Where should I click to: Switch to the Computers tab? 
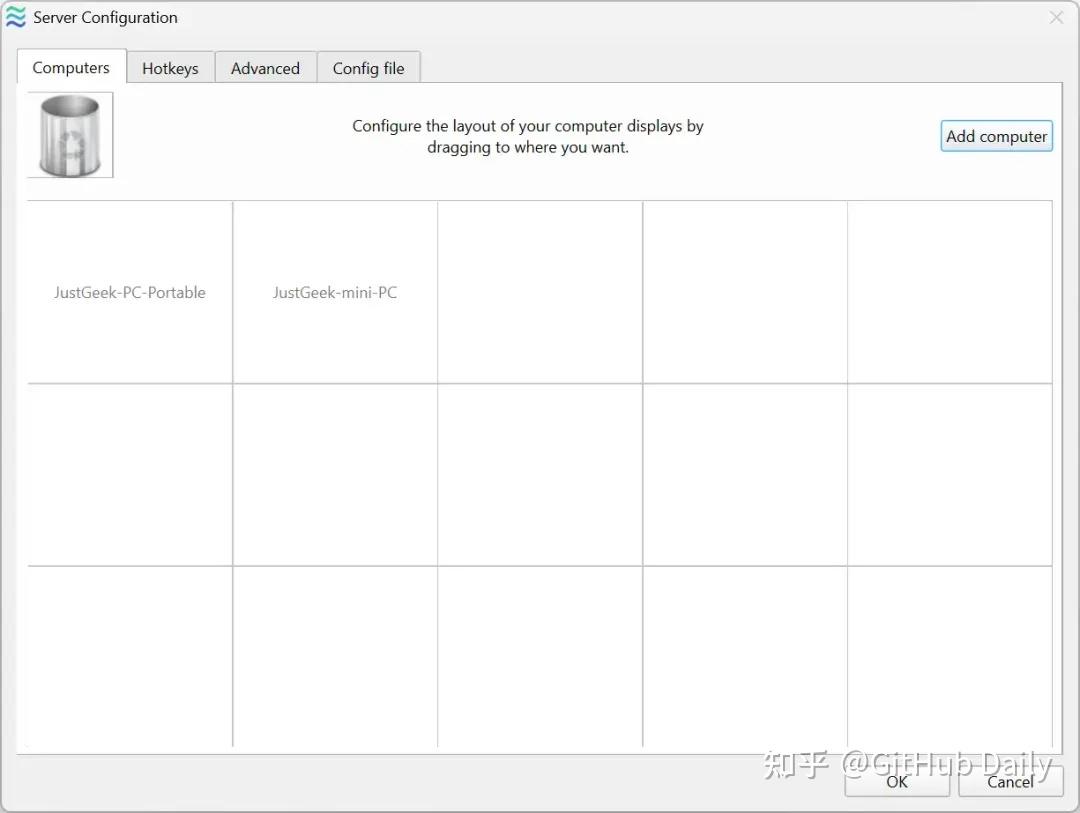71,68
